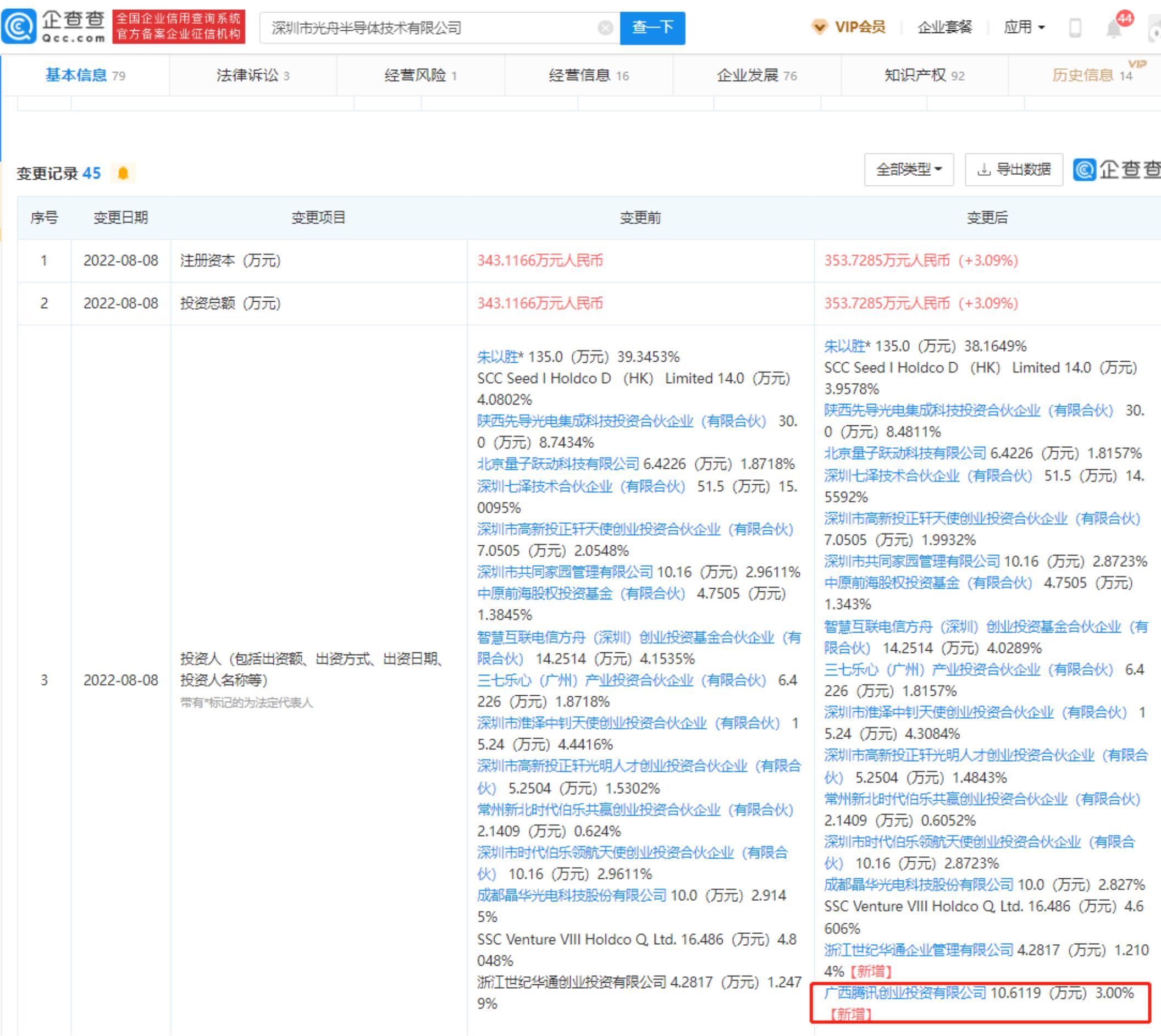Clear the search box with X icon
This screenshot has height=1036, width=1161.
tap(605, 28)
